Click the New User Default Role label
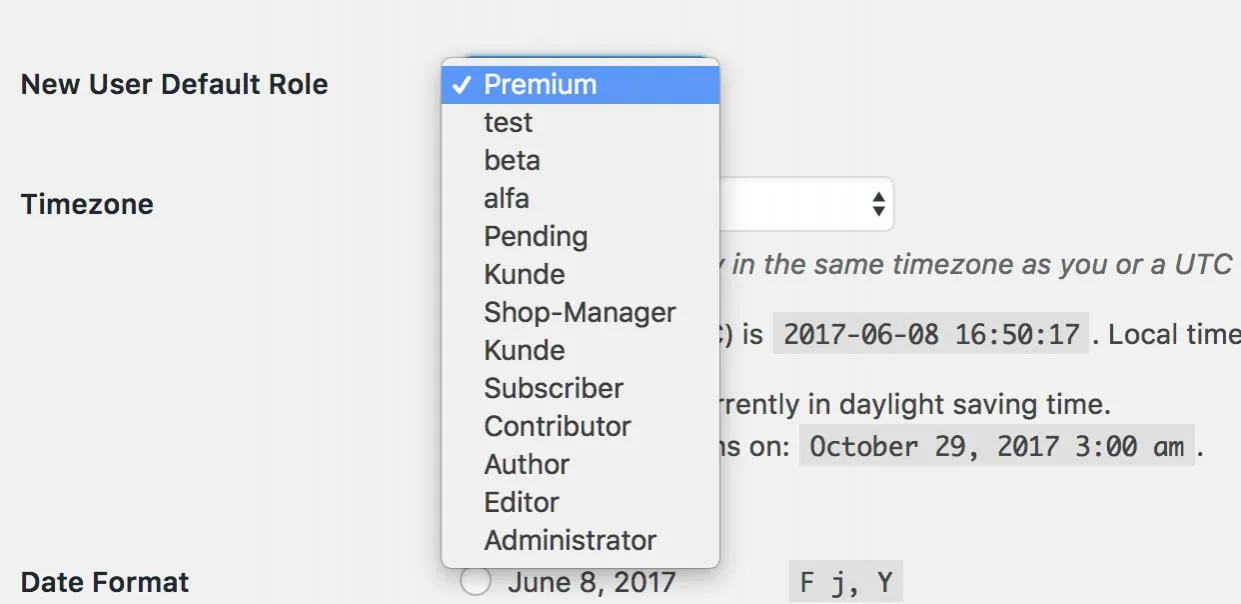 click(174, 84)
